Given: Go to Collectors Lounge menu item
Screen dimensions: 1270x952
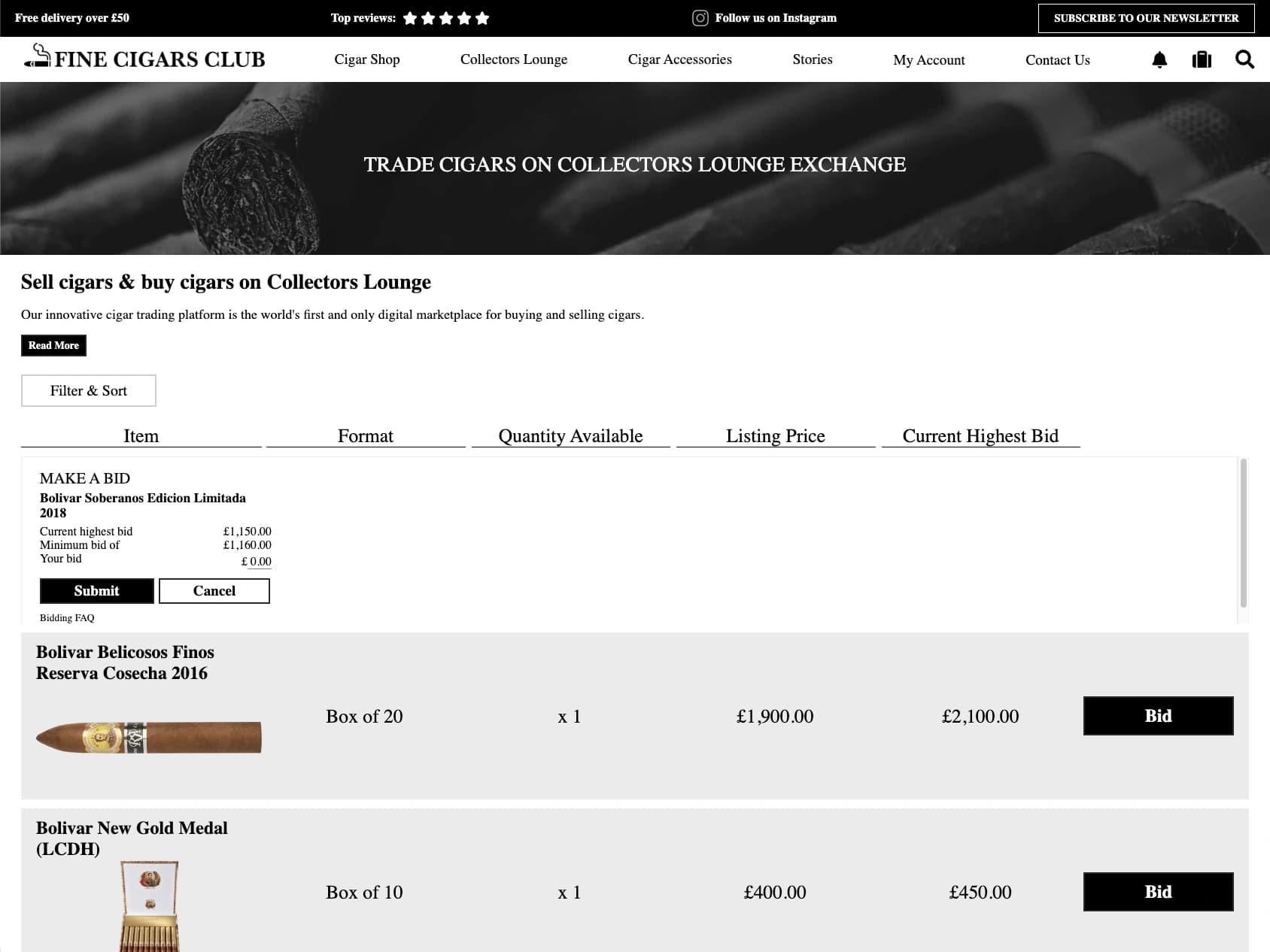Looking at the screenshot, I should pyautogui.click(x=513, y=59).
